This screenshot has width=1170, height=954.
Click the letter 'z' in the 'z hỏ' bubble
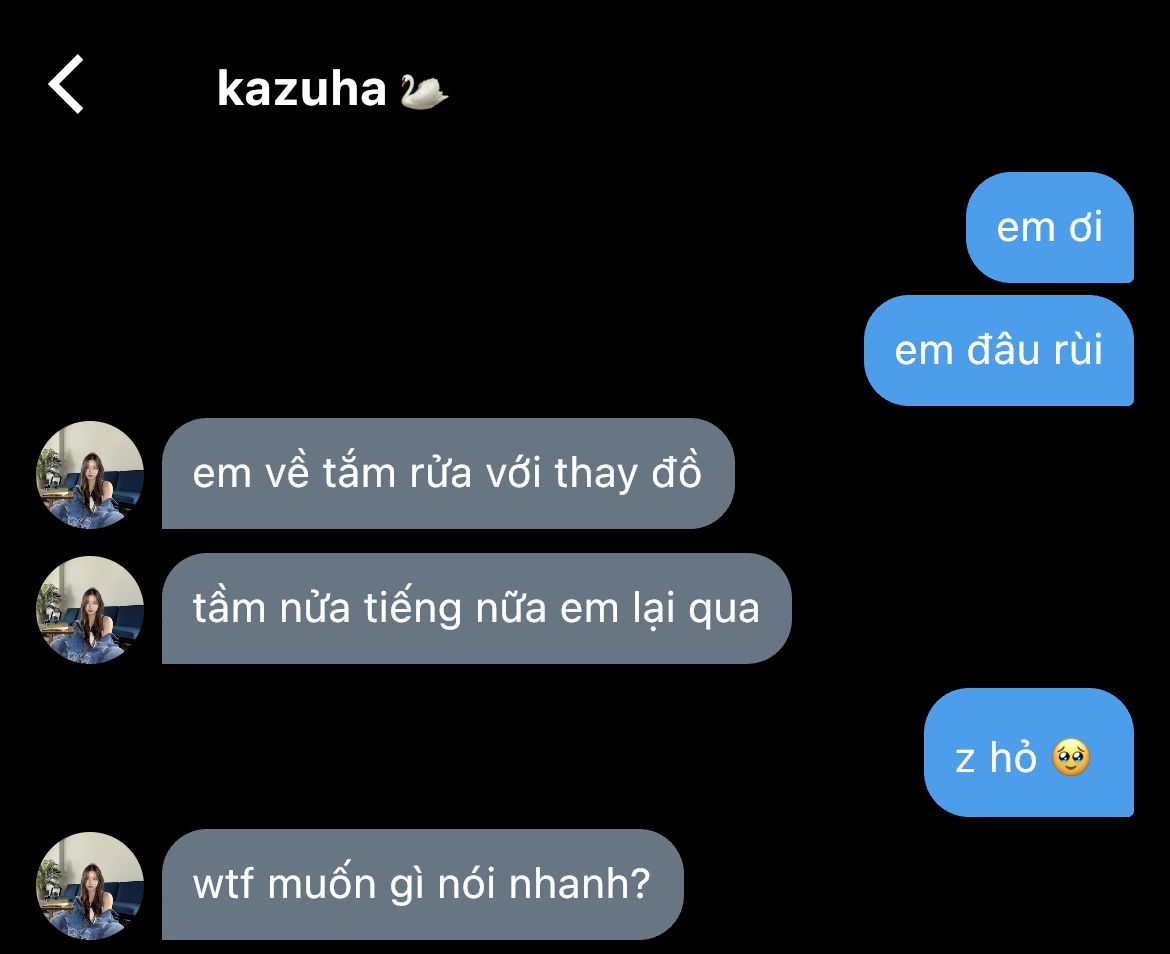pyautogui.click(x=965, y=760)
